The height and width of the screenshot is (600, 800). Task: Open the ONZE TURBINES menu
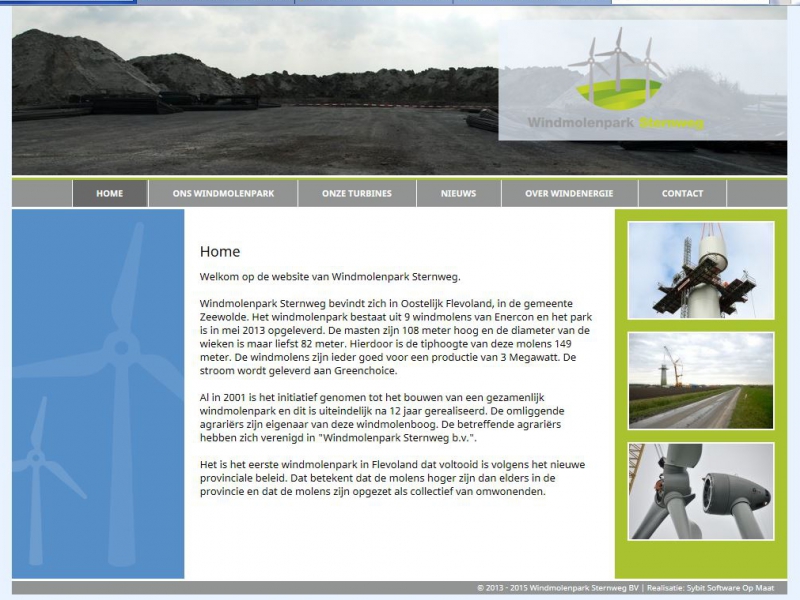coord(357,193)
